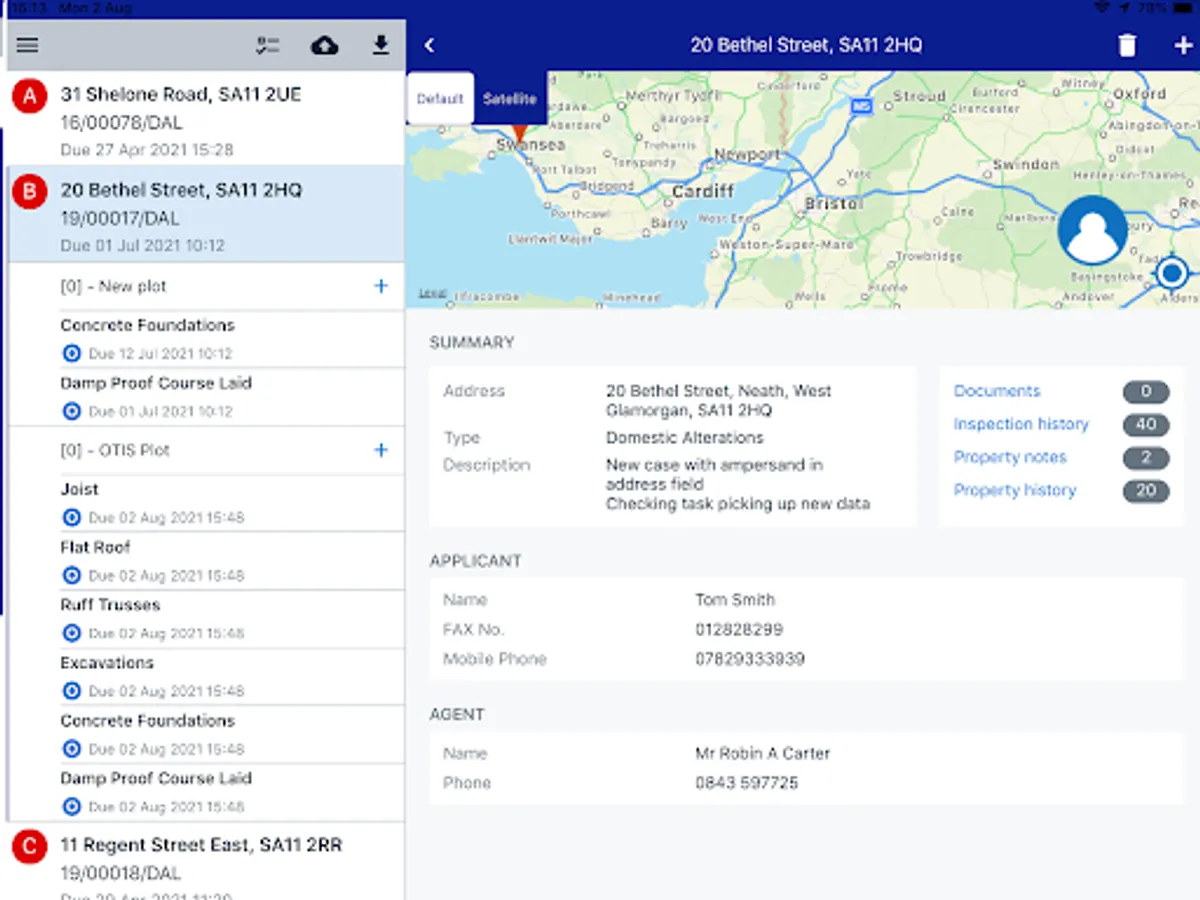Tap the Domestic Alterations type value
Viewport: 1200px width, 900px height.
pos(685,438)
